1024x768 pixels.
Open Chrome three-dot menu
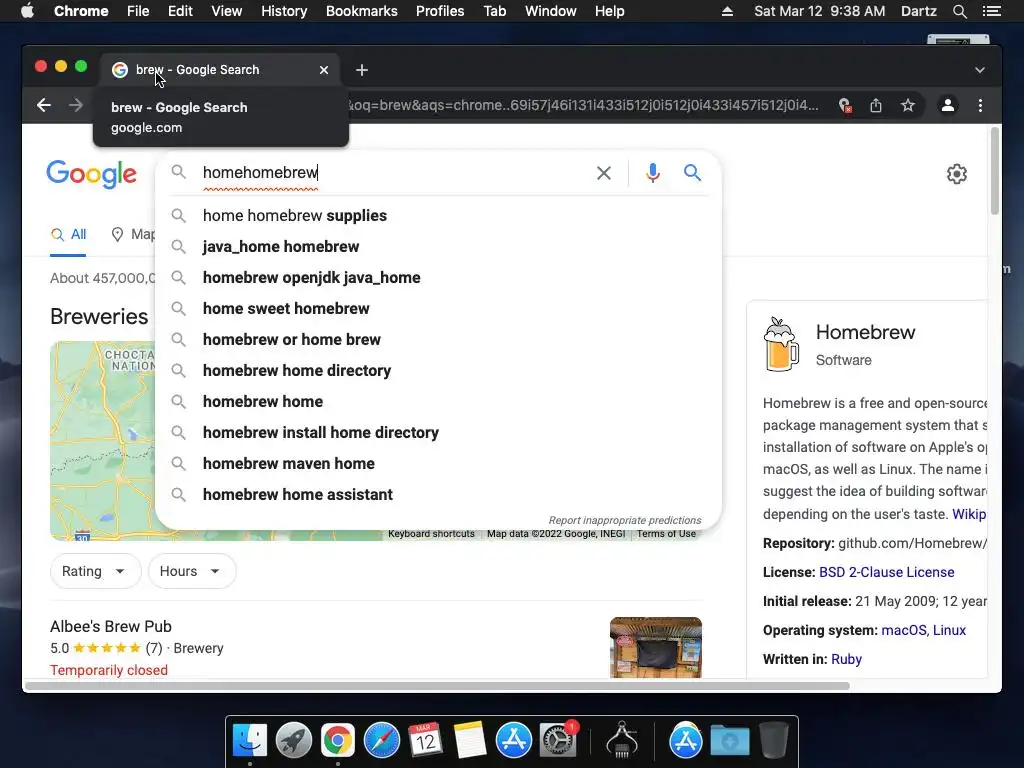[980, 105]
